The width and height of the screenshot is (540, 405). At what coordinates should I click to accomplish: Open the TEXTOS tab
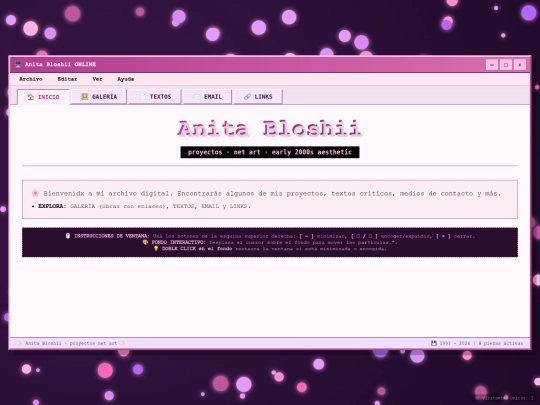coord(155,96)
